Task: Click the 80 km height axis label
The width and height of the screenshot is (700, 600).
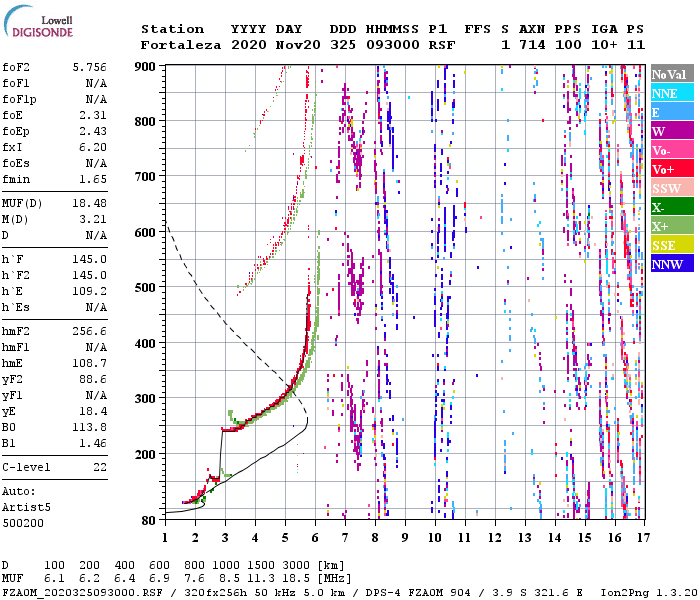Action: pos(149,521)
